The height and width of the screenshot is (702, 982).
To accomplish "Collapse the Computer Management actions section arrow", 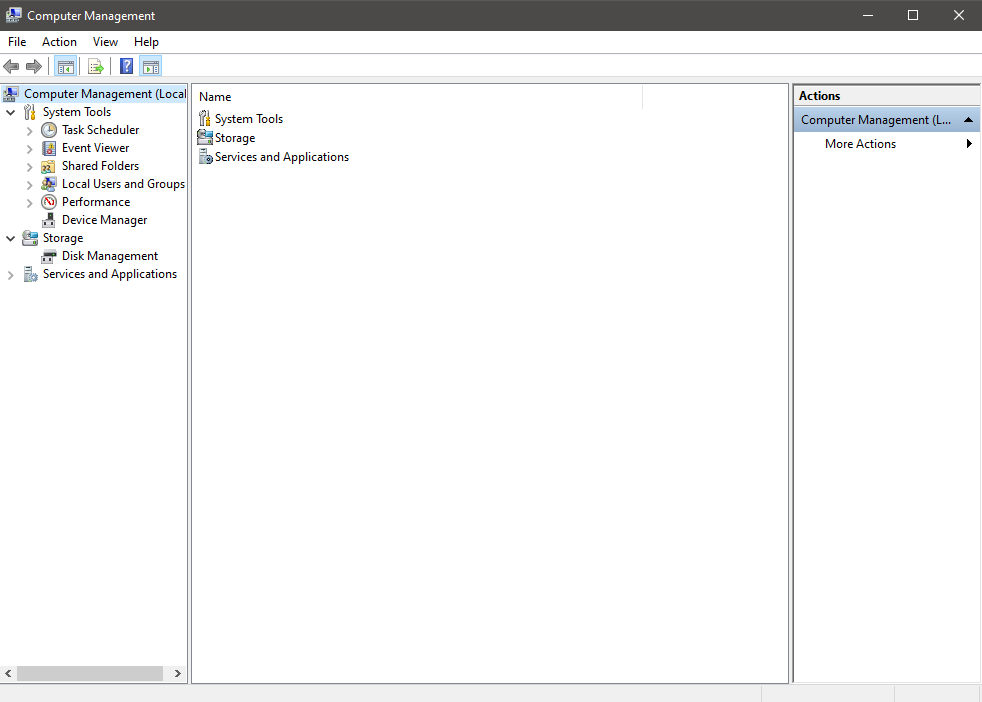I will click(x=968, y=120).
